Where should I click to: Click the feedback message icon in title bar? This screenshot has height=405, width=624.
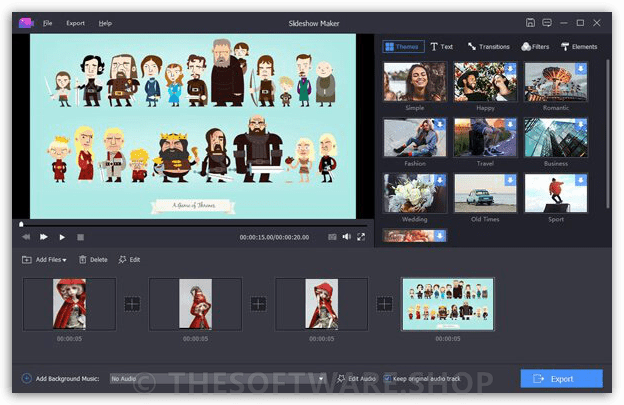click(x=547, y=23)
